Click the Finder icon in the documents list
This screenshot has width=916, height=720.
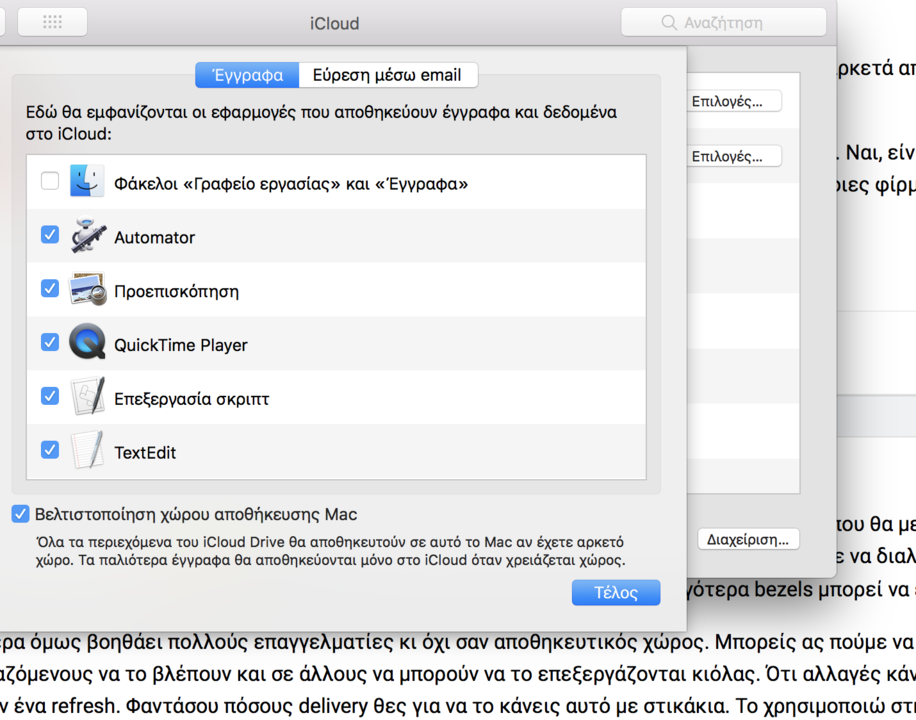(x=87, y=181)
